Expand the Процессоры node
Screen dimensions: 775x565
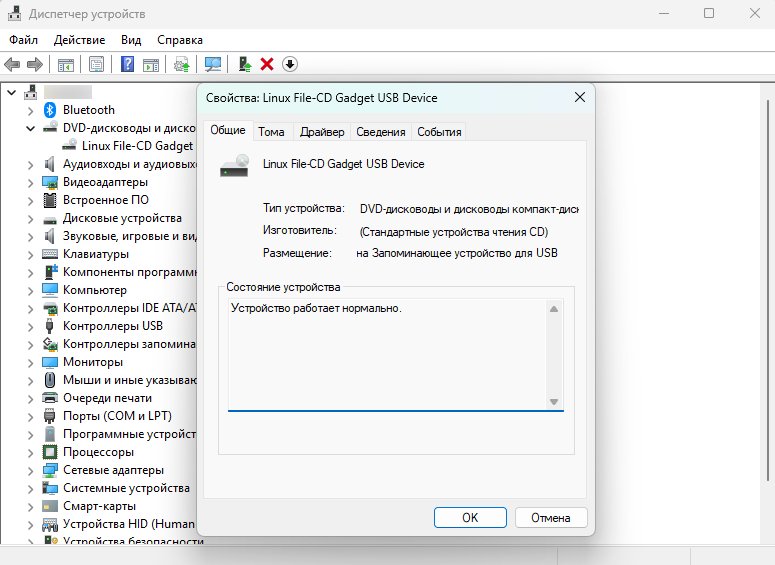[31, 453]
